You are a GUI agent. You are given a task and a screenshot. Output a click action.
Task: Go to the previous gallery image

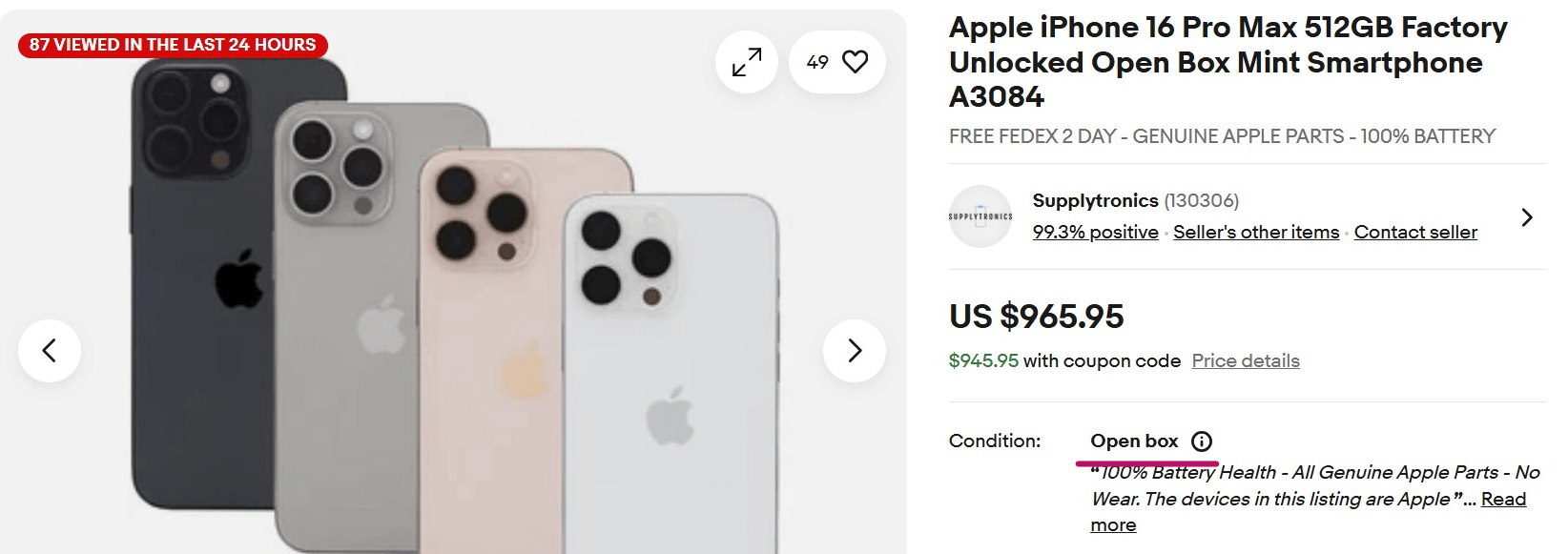point(50,351)
